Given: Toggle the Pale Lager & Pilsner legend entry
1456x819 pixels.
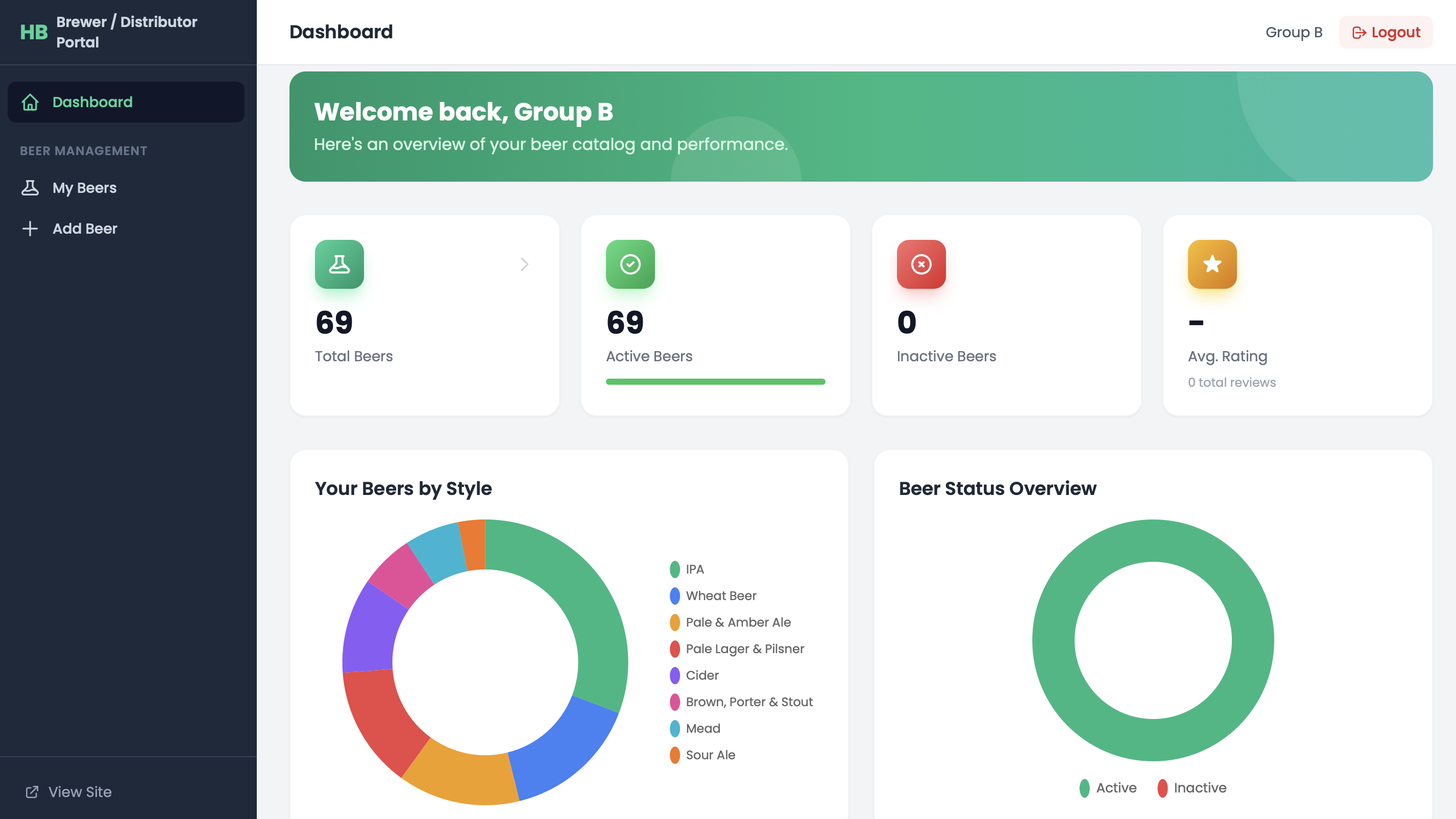Looking at the screenshot, I should 737,649.
